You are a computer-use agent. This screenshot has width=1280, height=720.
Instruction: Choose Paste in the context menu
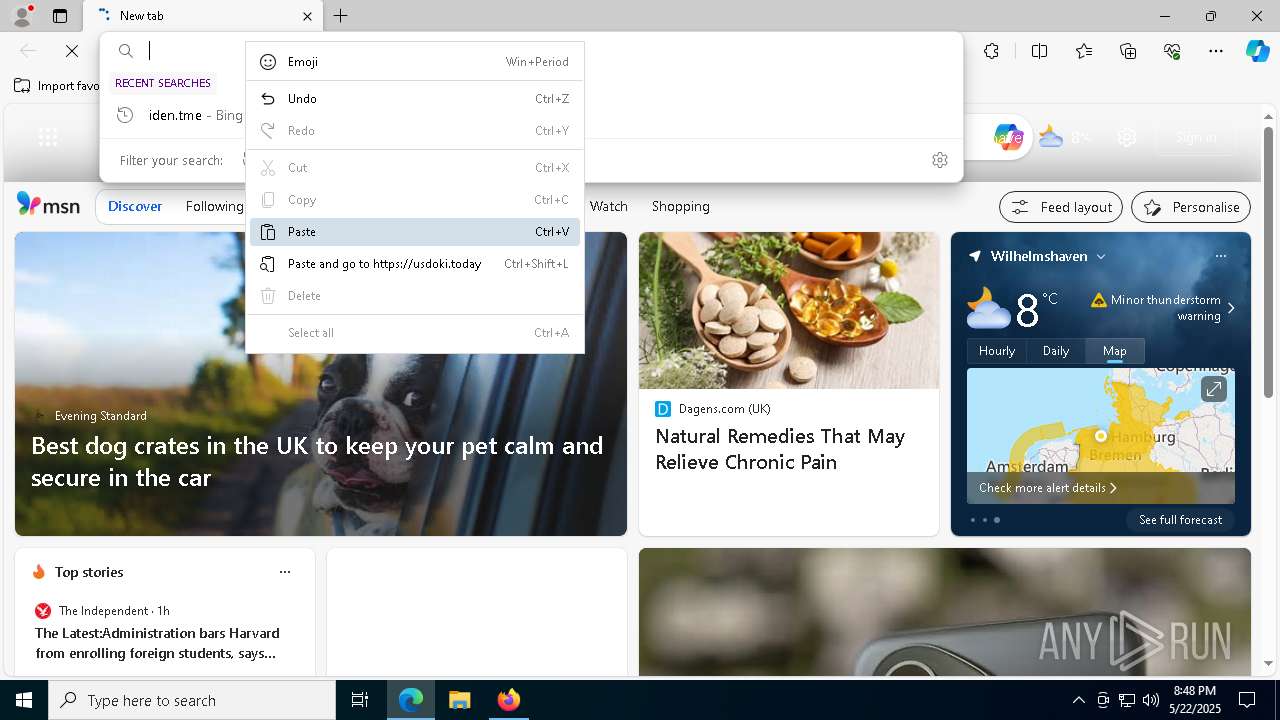[415, 232]
